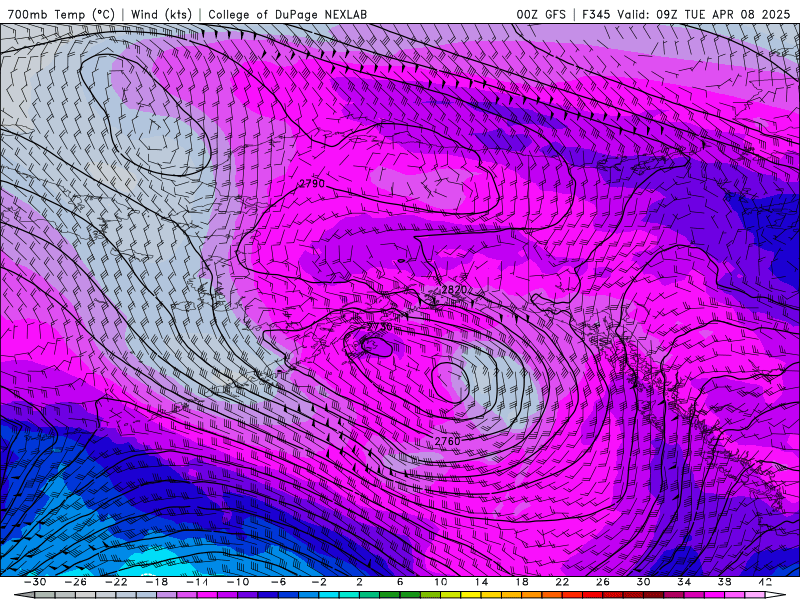Click the "Wind (kts)" header label
Image resolution: width=800 pixels, height=600 pixels.
pos(161,14)
